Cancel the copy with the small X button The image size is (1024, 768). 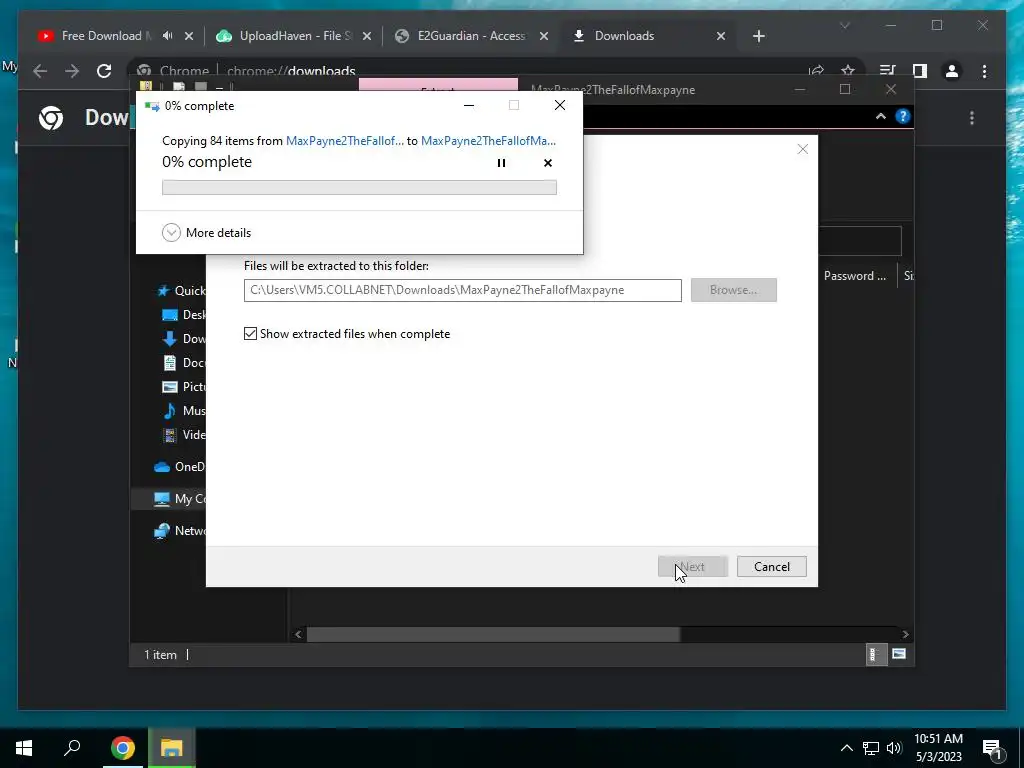click(548, 163)
